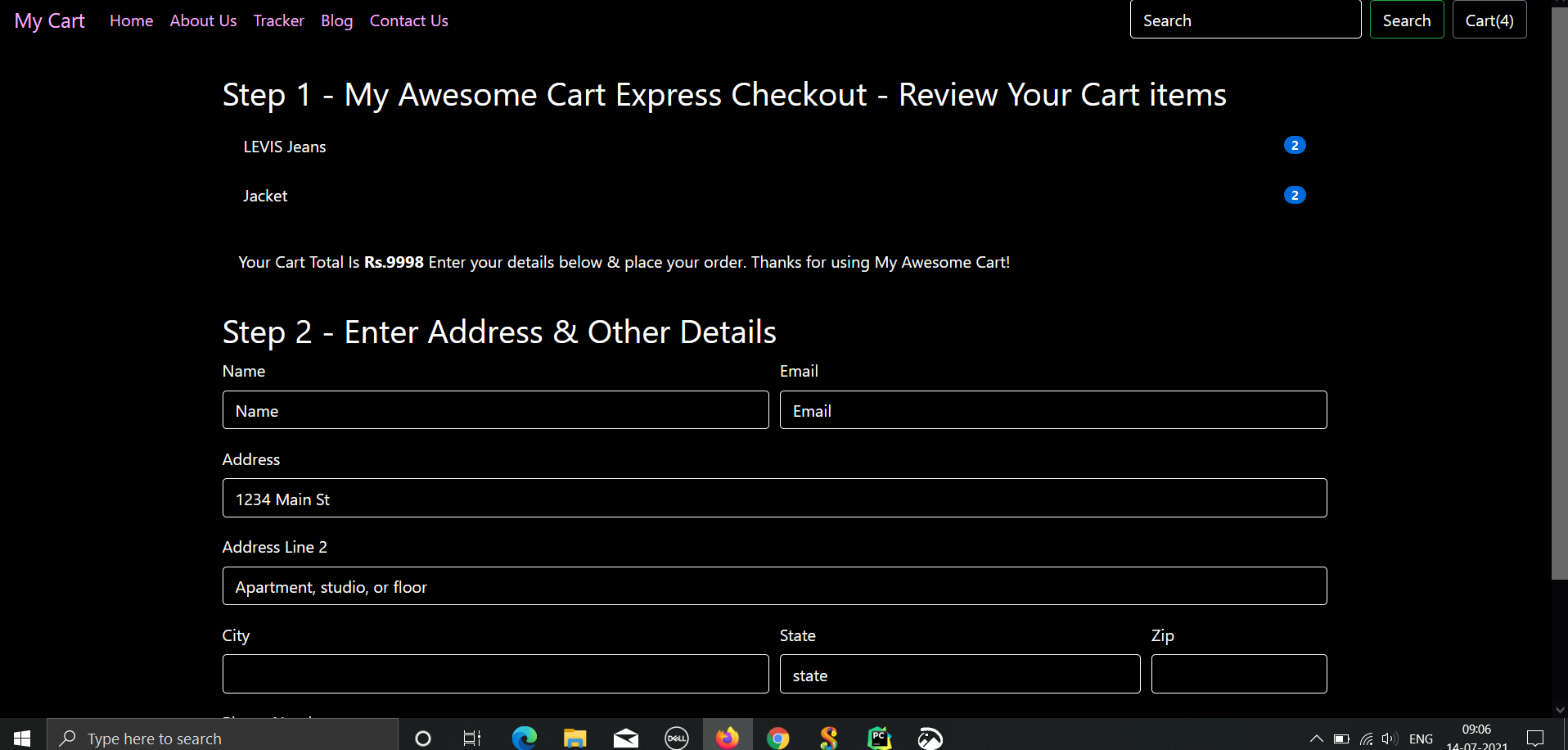1568x750 pixels.
Task: Check battery status in the system tray
Action: coord(1342,738)
